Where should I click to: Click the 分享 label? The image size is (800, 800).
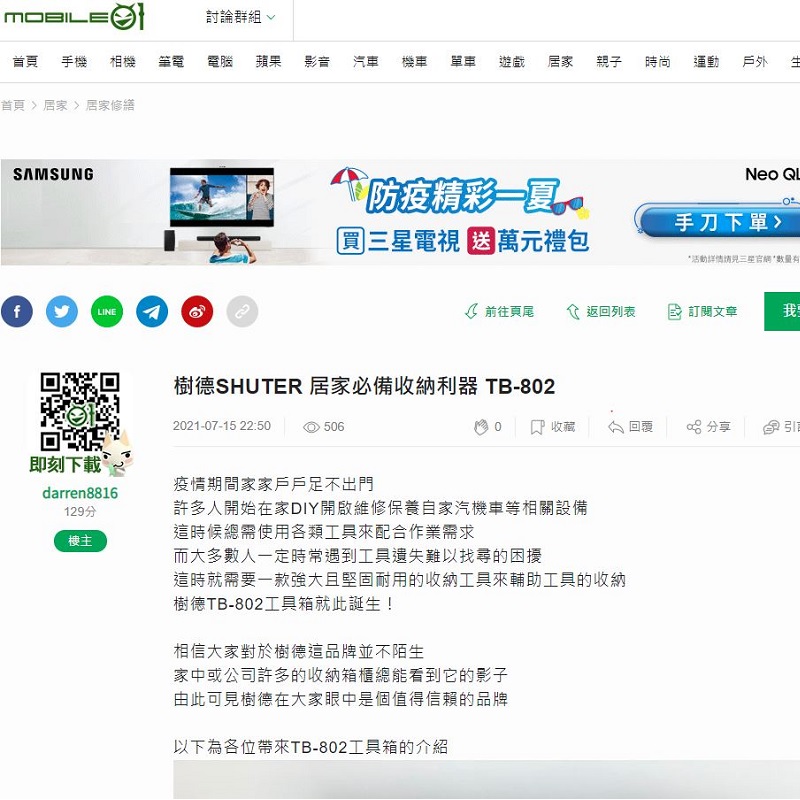(x=719, y=427)
